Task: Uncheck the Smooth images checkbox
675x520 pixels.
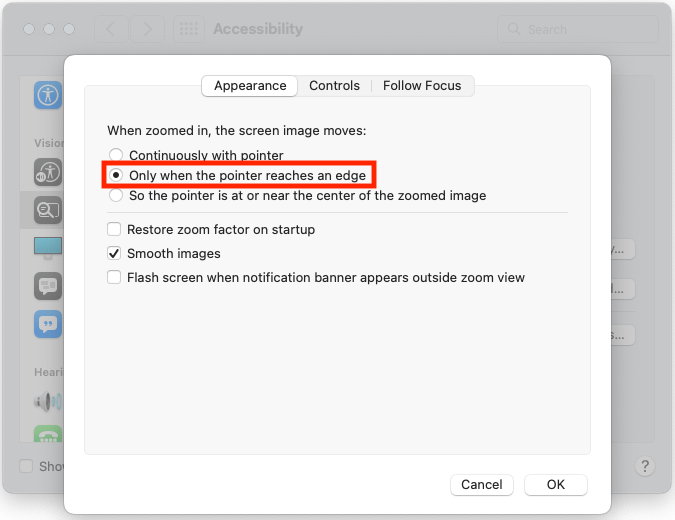Action: point(115,253)
